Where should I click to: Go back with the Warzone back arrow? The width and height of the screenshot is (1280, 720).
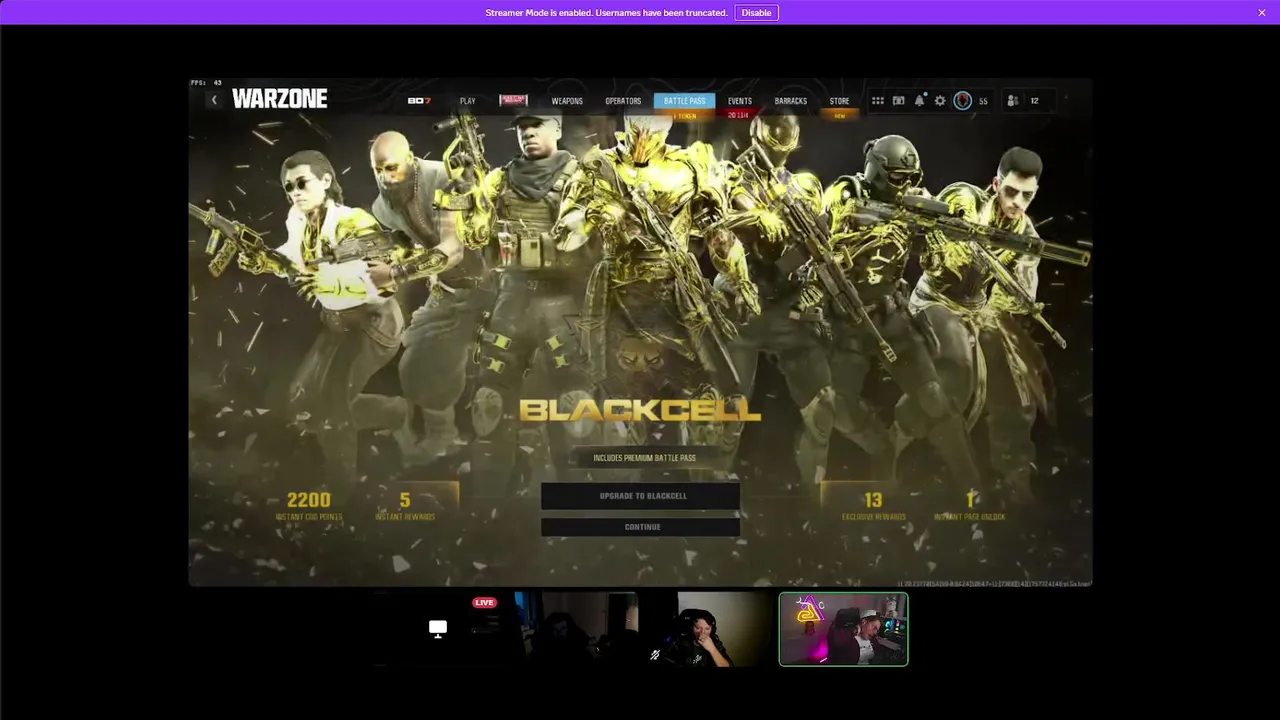[x=213, y=100]
